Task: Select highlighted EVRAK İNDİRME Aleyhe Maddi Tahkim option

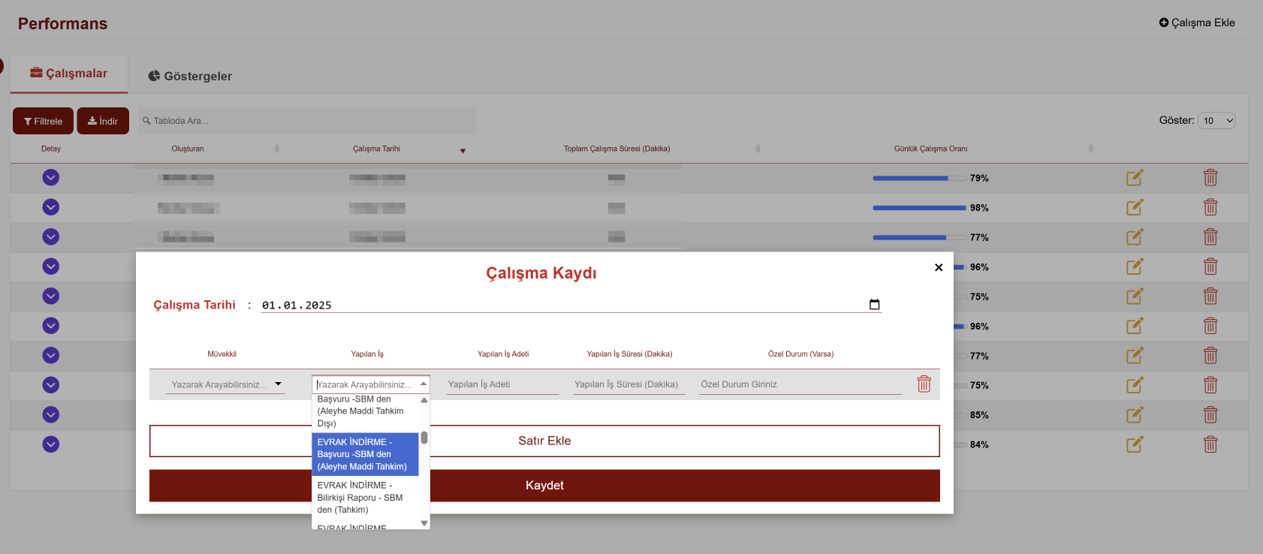Action: pyautogui.click(x=365, y=454)
